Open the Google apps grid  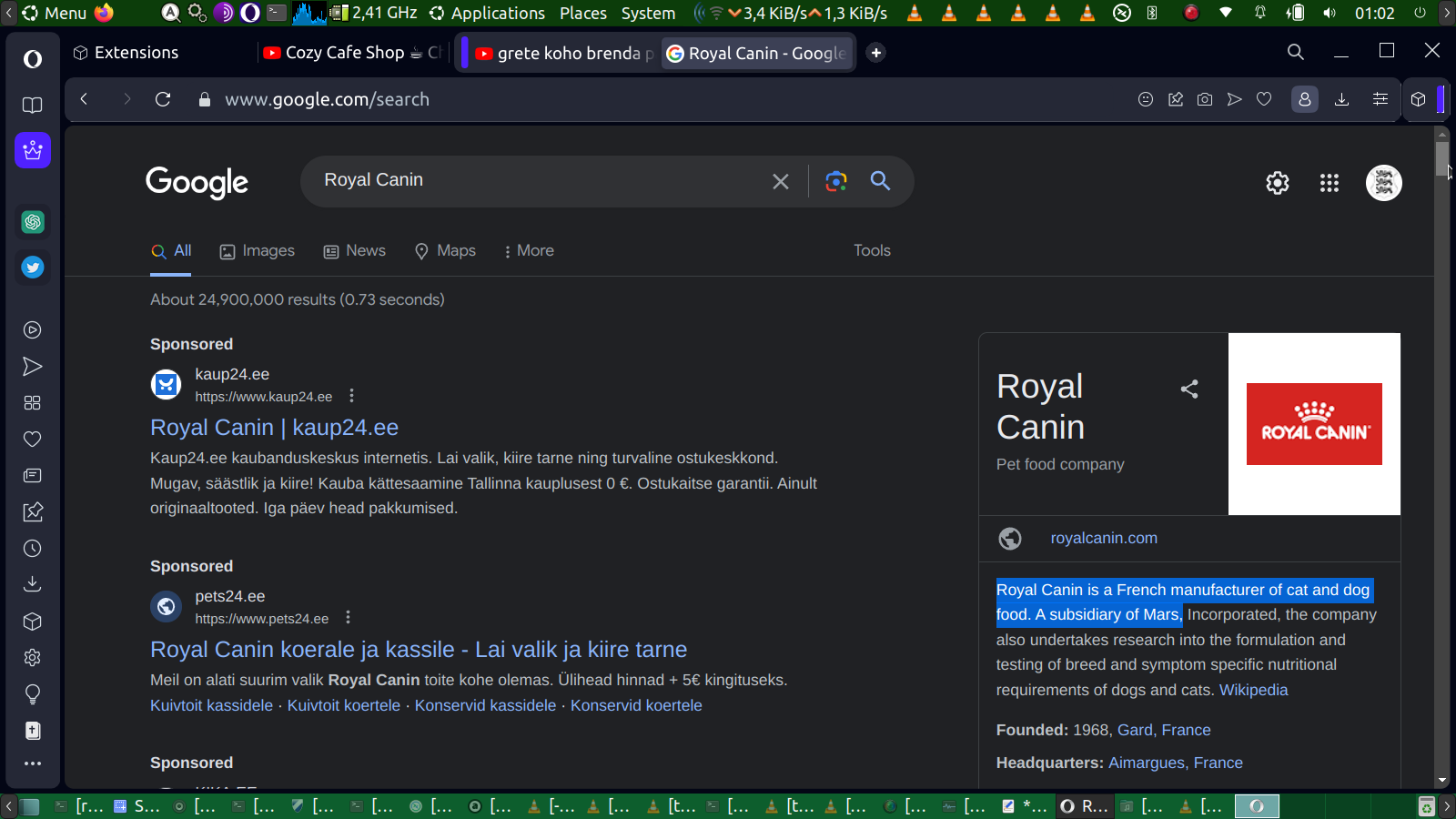pyautogui.click(x=1329, y=183)
